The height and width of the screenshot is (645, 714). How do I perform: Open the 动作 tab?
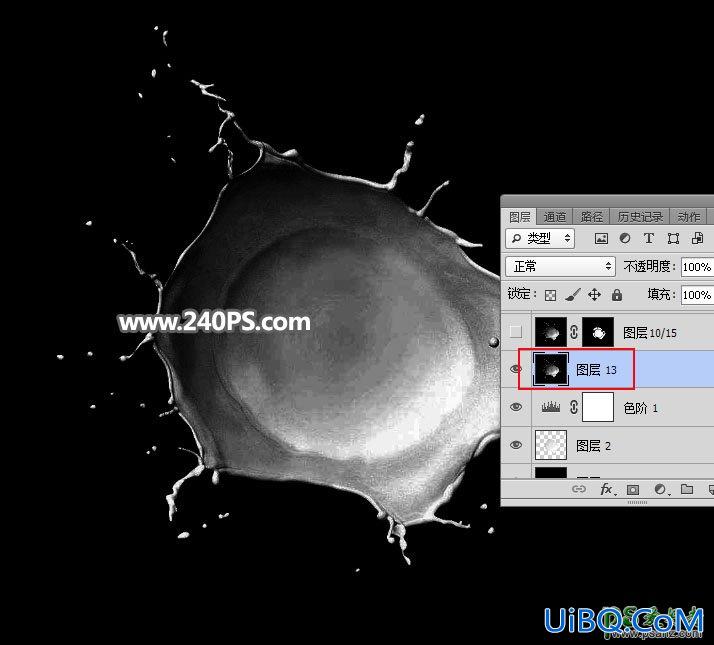pos(688,217)
